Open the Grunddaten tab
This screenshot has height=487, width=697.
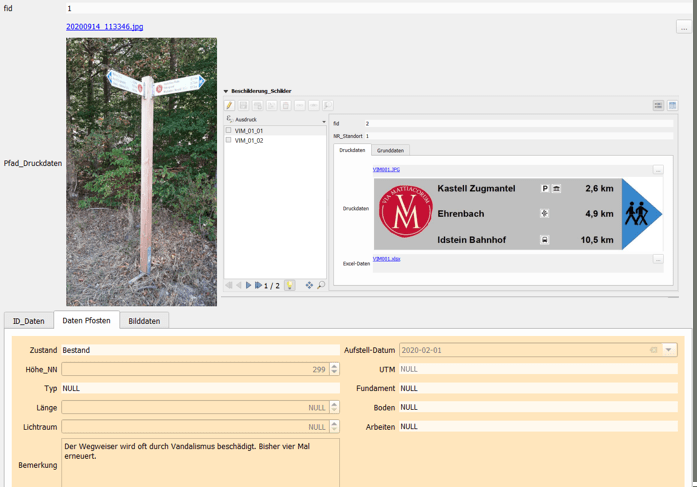(390, 151)
